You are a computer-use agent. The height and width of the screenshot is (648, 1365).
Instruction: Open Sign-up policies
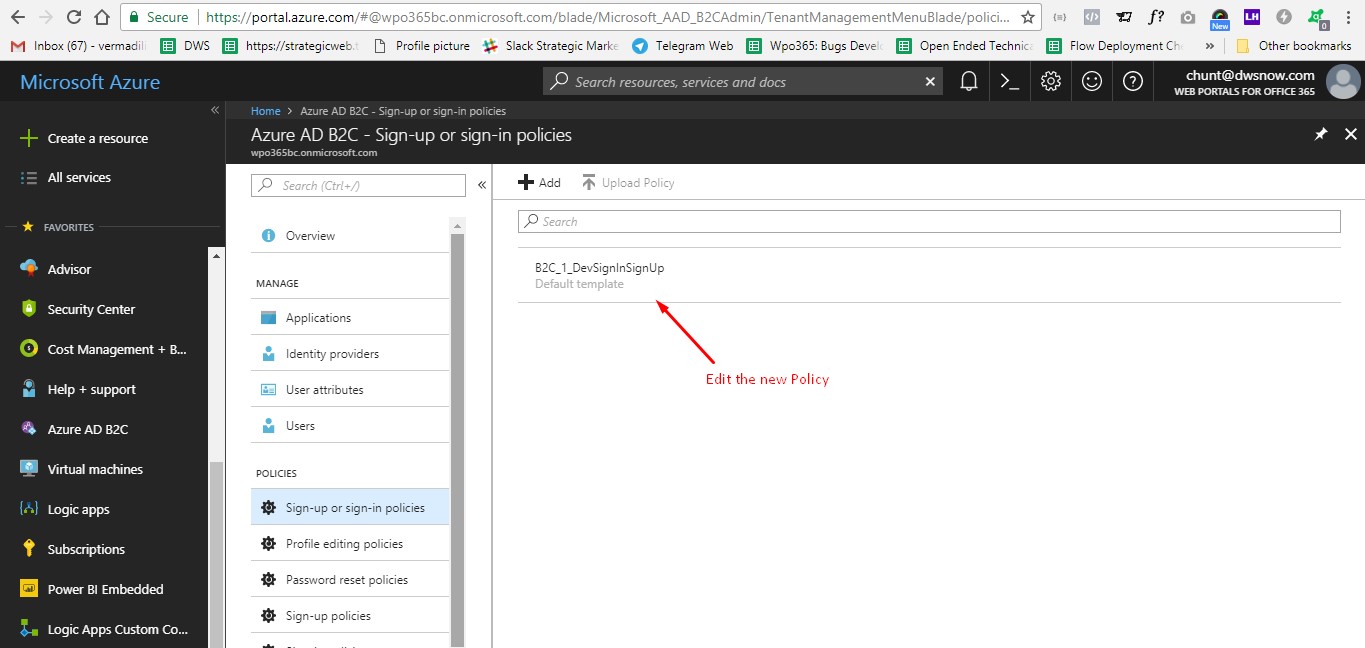coord(350,616)
